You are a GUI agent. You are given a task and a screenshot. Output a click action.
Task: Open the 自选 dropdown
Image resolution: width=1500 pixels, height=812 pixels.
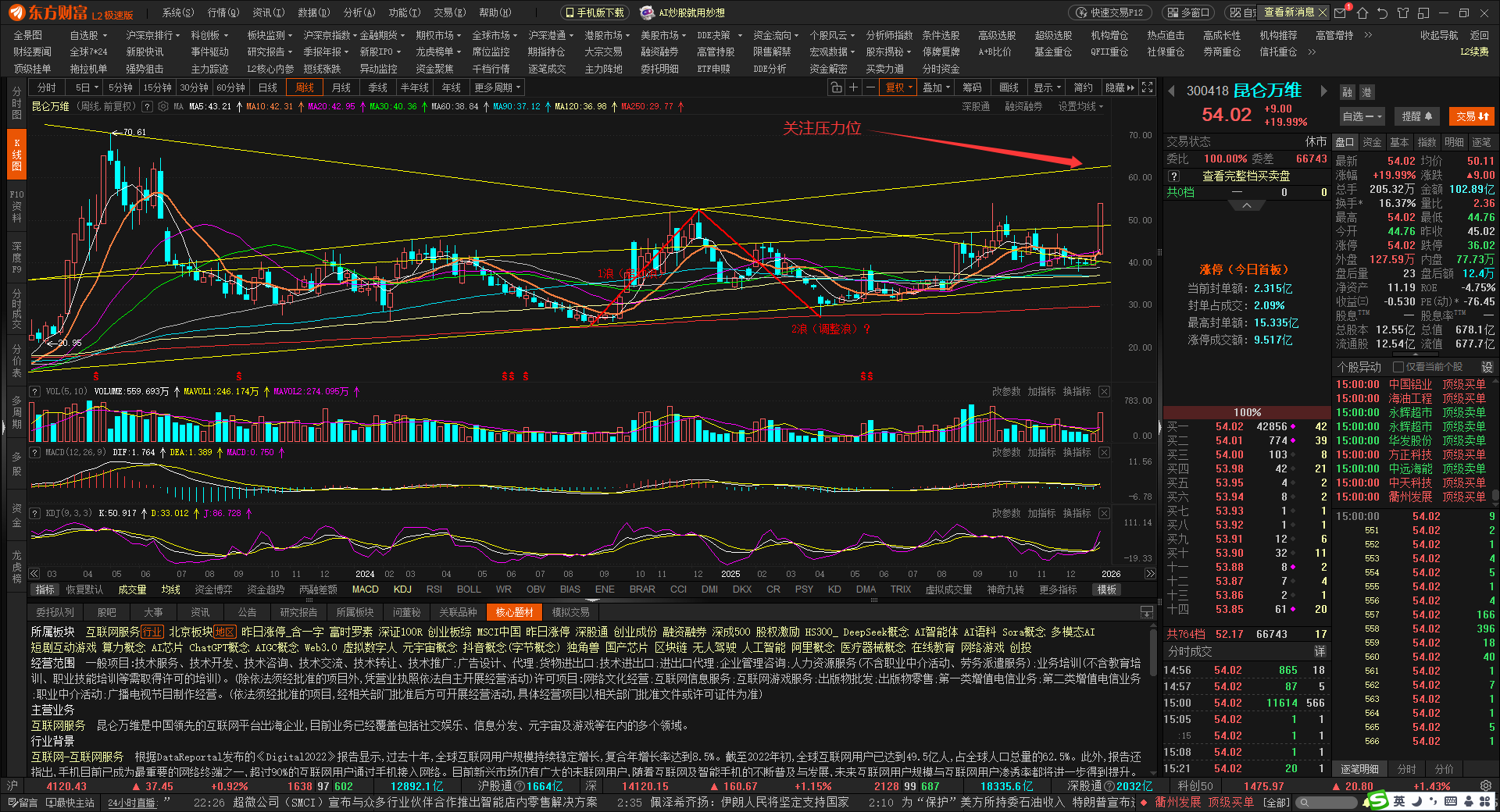point(1362,116)
